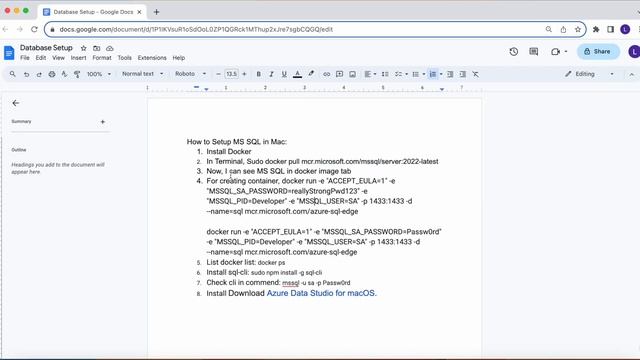
Task: Open the zoom level 100% dropdown
Action: pos(99,74)
